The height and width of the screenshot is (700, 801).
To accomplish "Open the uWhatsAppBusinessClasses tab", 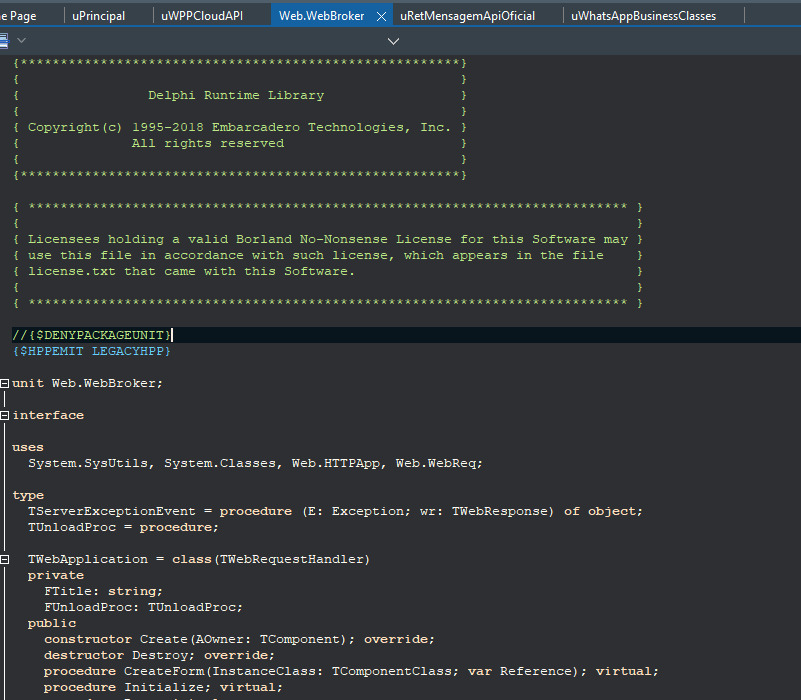I will [x=643, y=16].
